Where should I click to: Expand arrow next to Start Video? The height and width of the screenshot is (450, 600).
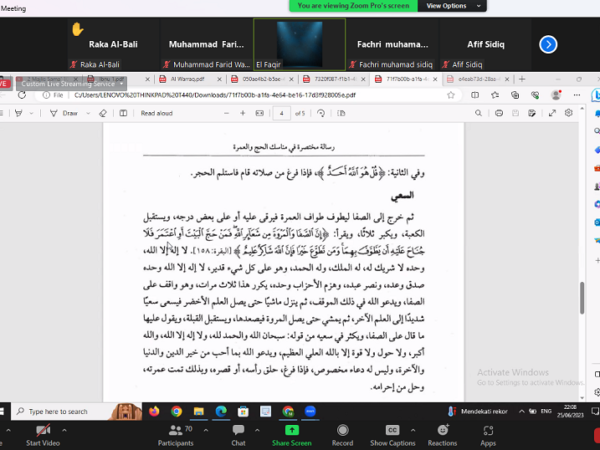tap(64, 430)
